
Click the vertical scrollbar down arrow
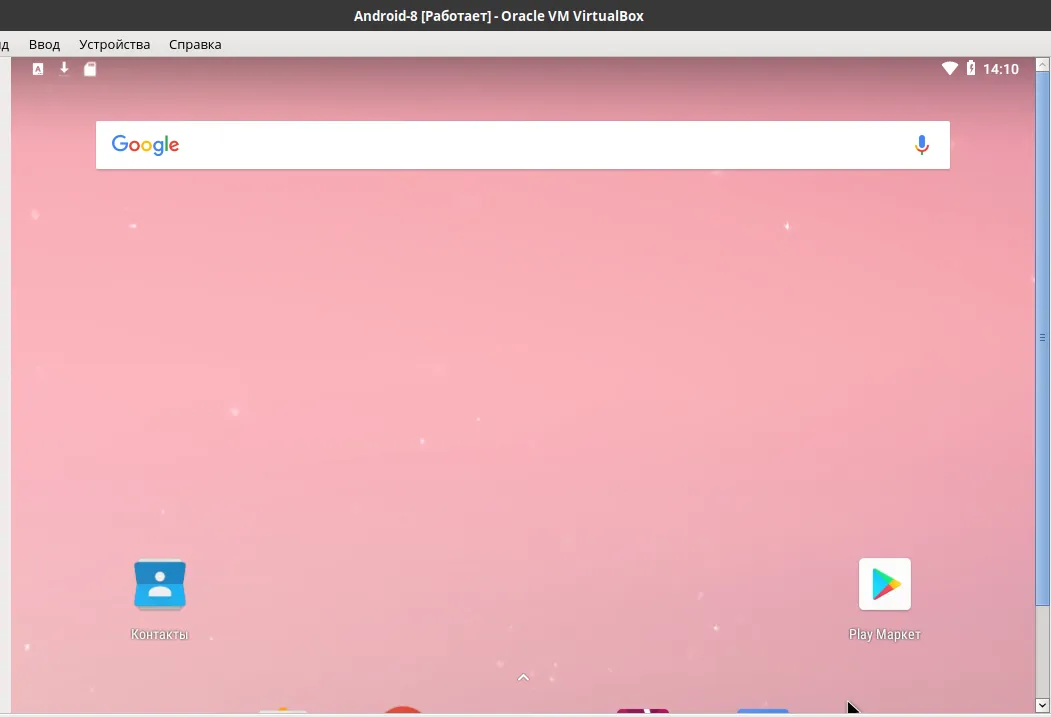coord(1042,705)
